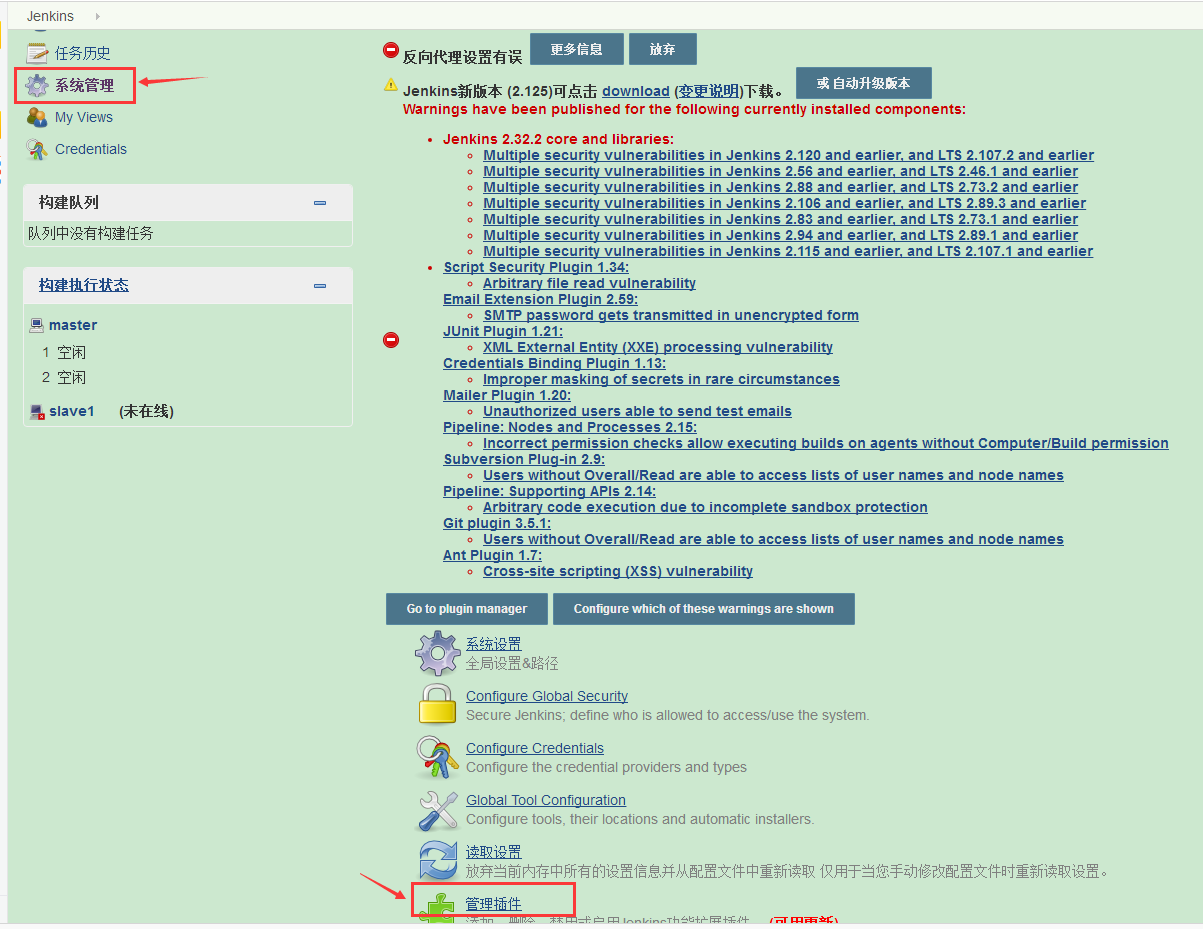Open the 变更说明 changelog link

pyautogui.click(x=708, y=91)
